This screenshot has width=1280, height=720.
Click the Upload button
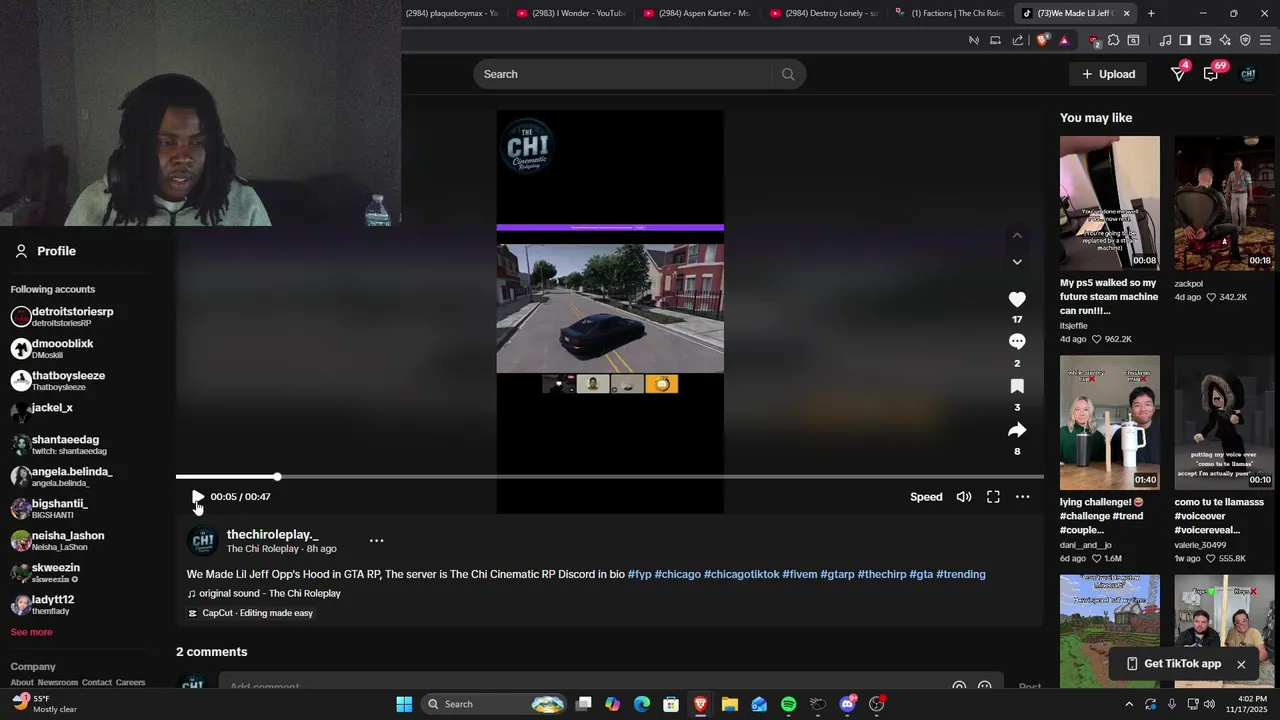pyautogui.click(x=1108, y=74)
